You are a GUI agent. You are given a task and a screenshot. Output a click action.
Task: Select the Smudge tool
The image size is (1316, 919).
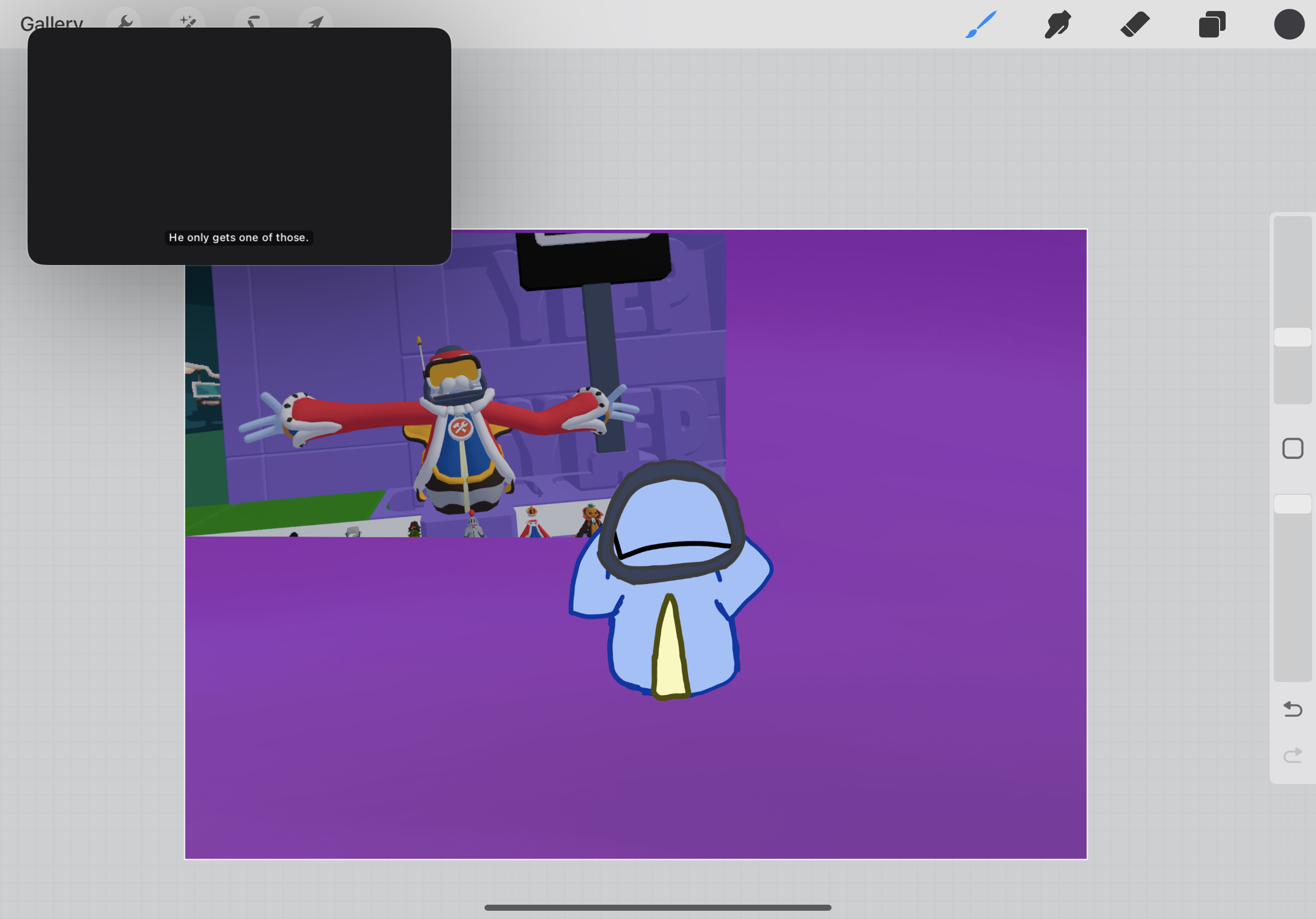[x=1058, y=25]
